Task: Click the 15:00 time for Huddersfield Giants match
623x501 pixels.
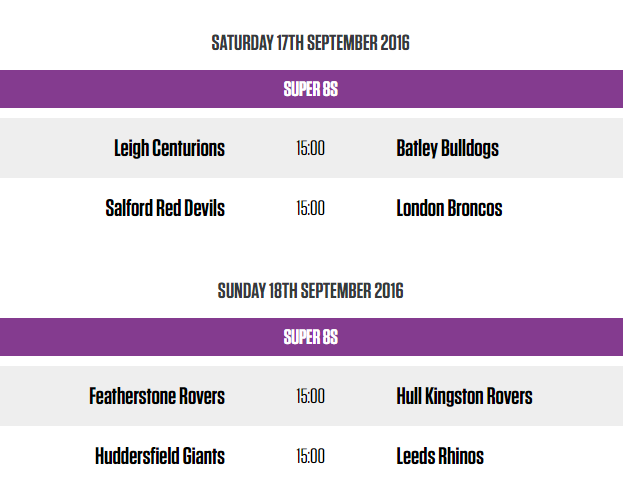Action: 310,457
